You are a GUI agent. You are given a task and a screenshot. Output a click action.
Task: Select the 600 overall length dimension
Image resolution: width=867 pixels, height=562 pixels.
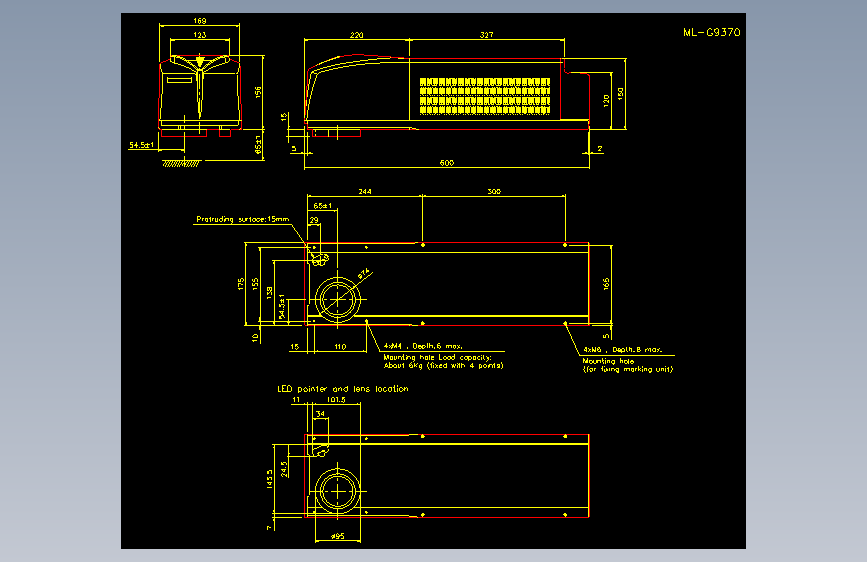[447, 163]
